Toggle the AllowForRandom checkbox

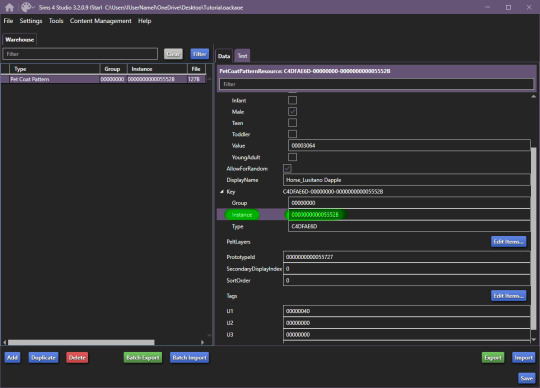287,168
